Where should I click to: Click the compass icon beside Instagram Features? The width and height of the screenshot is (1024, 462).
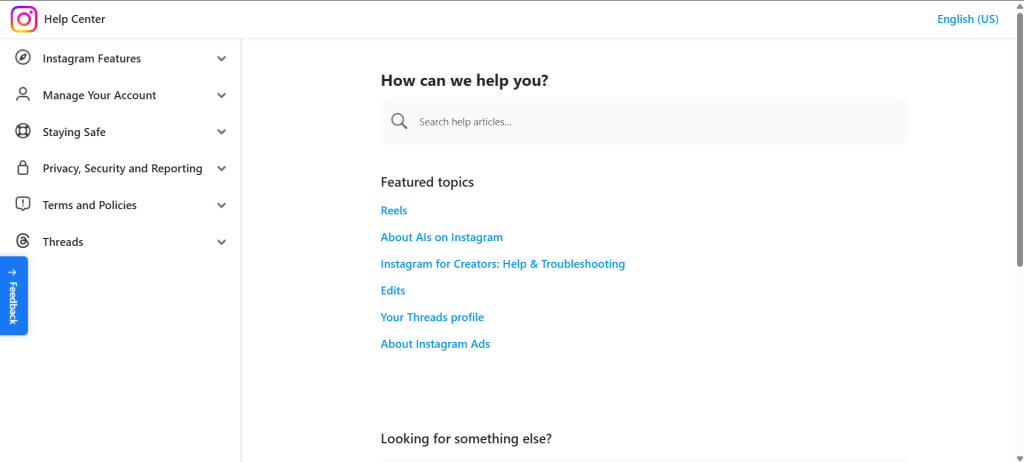23,58
